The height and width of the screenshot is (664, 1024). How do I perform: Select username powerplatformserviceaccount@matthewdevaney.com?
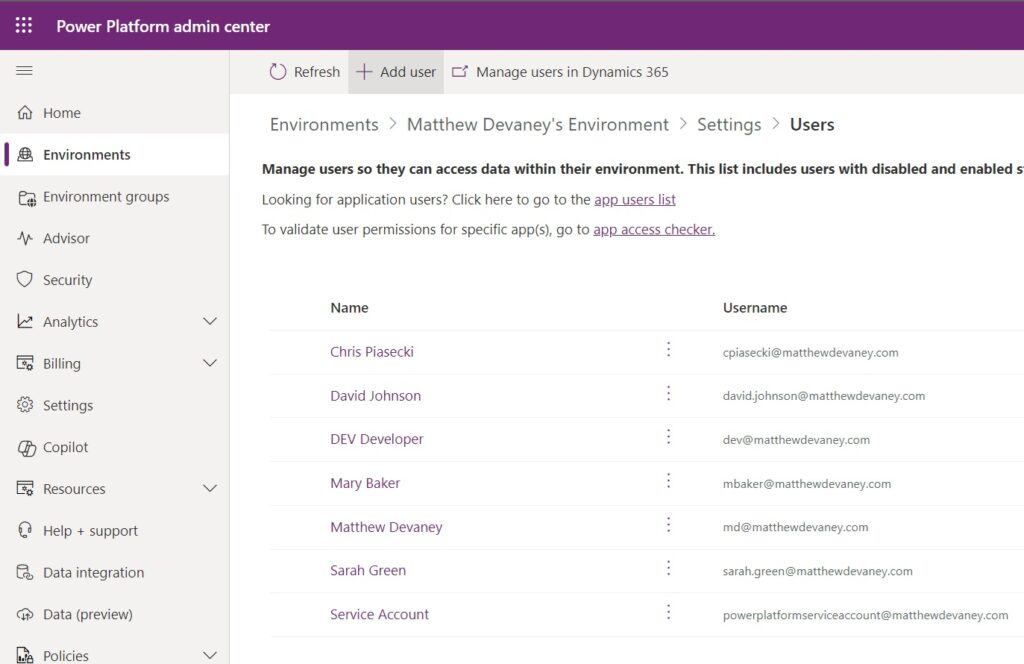(865, 615)
